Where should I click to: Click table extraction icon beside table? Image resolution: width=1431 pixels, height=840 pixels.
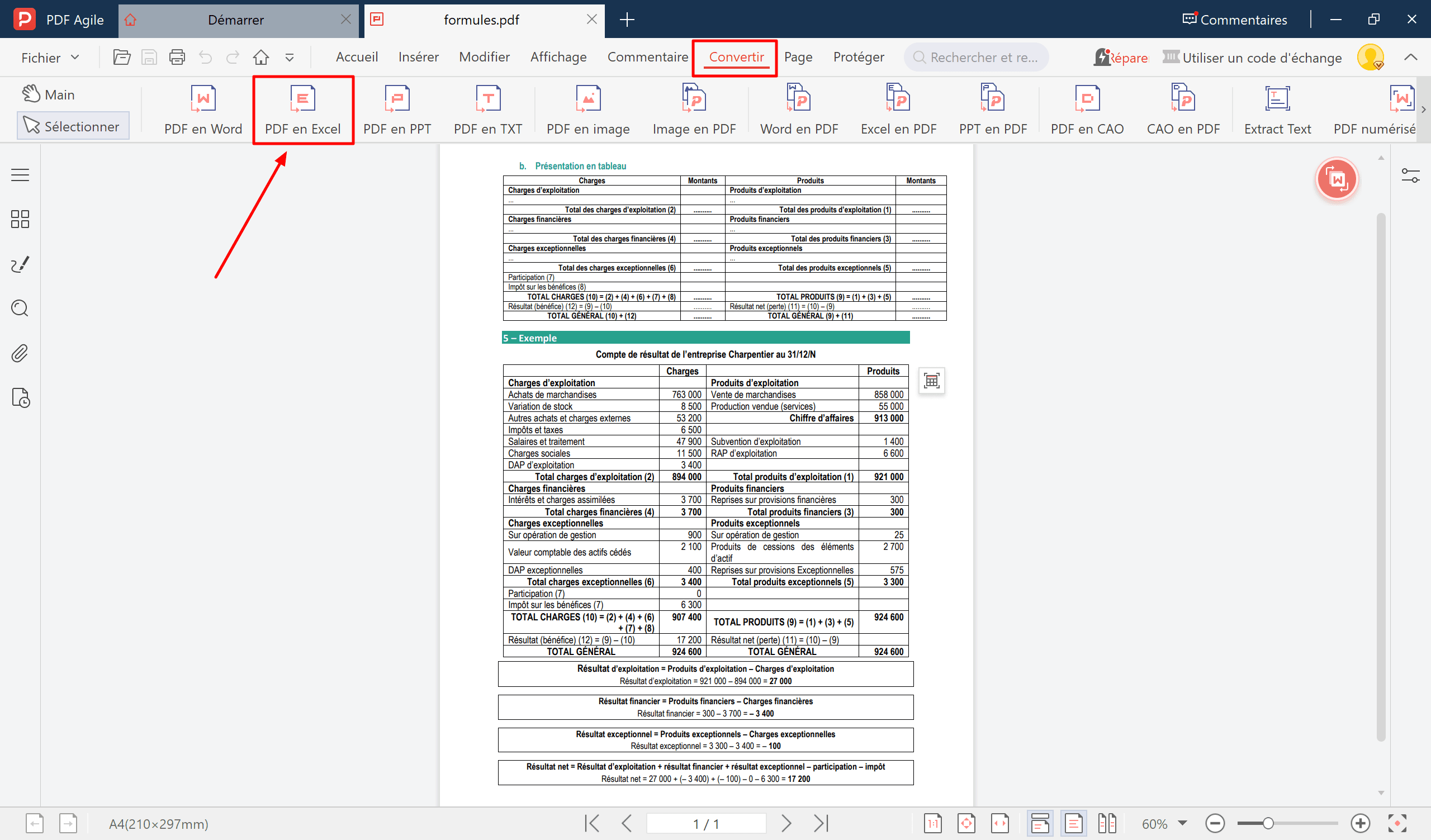(x=931, y=380)
